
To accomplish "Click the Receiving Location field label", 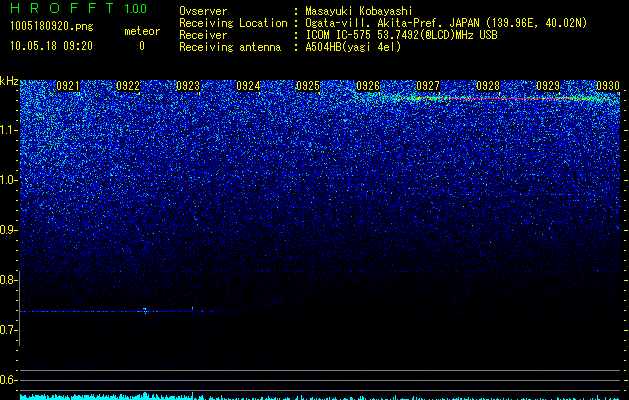I will pyautogui.click(x=233, y=23).
